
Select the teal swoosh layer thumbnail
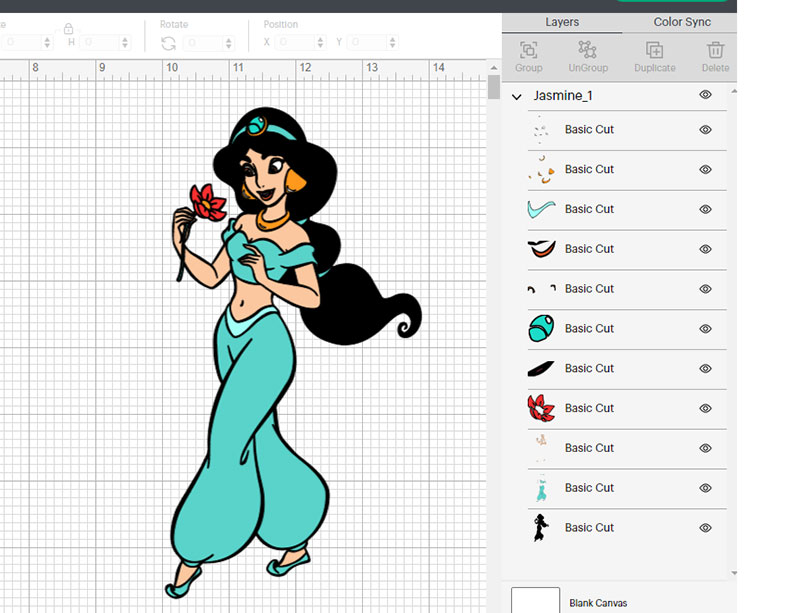point(541,209)
